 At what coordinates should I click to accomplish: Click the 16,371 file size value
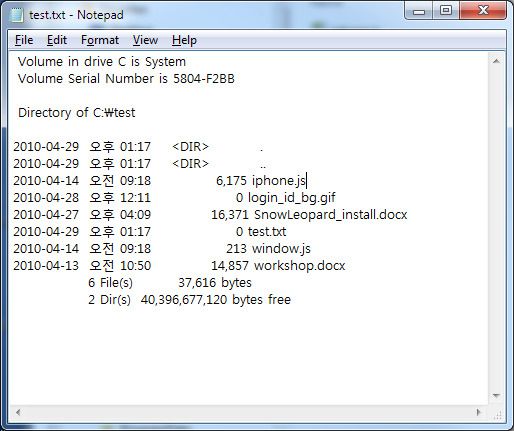(x=230, y=215)
